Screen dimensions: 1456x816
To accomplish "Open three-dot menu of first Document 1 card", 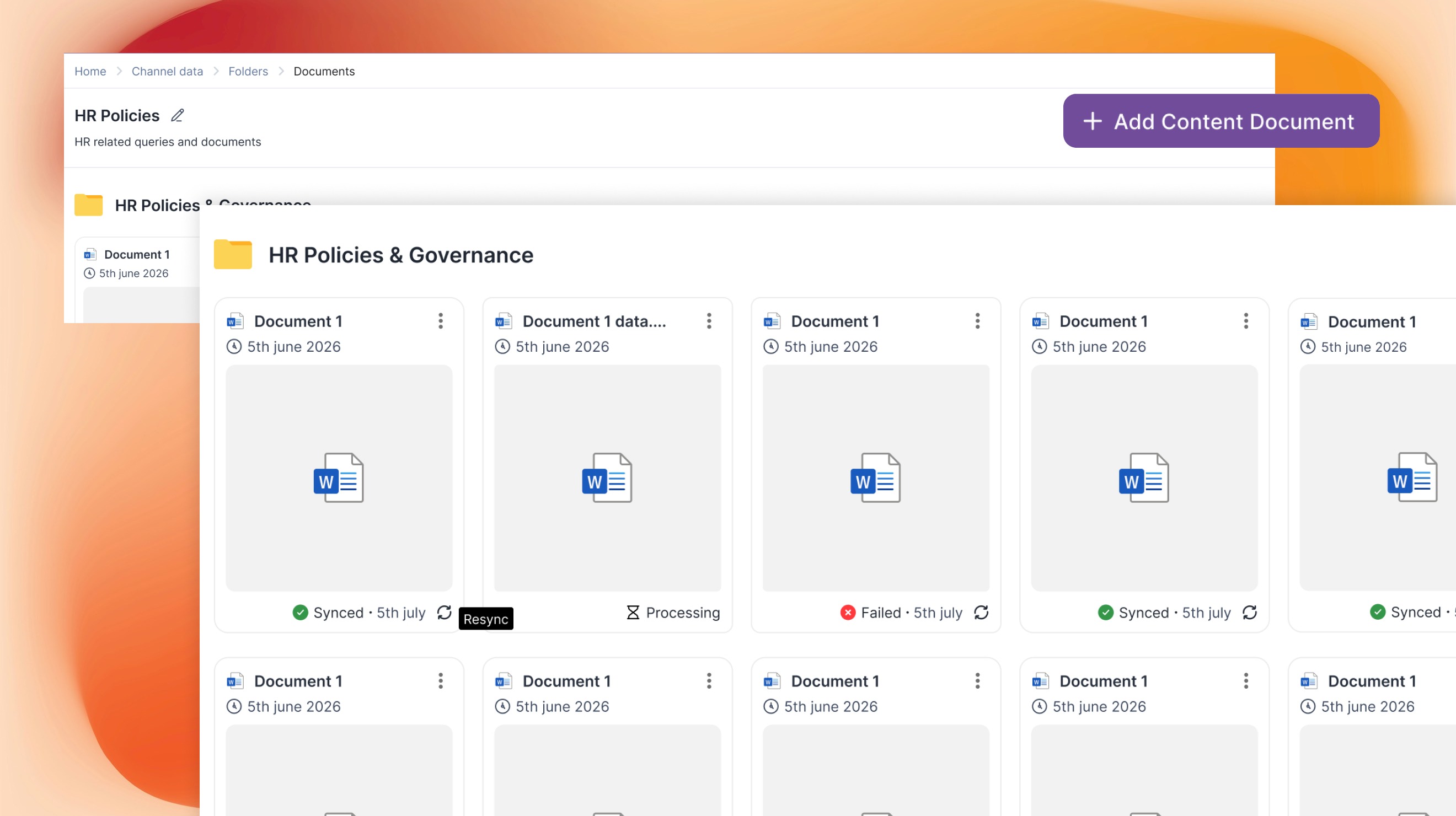I will [440, 321].
